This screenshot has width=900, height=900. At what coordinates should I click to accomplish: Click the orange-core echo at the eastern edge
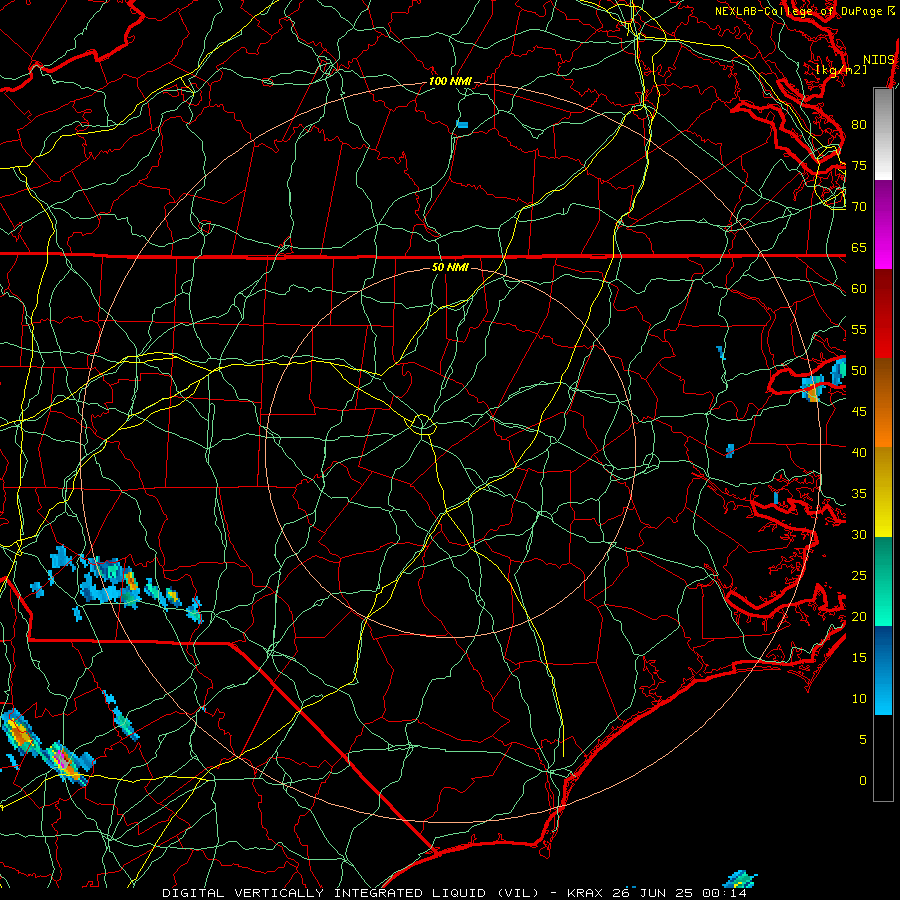[x=813, y=389]
